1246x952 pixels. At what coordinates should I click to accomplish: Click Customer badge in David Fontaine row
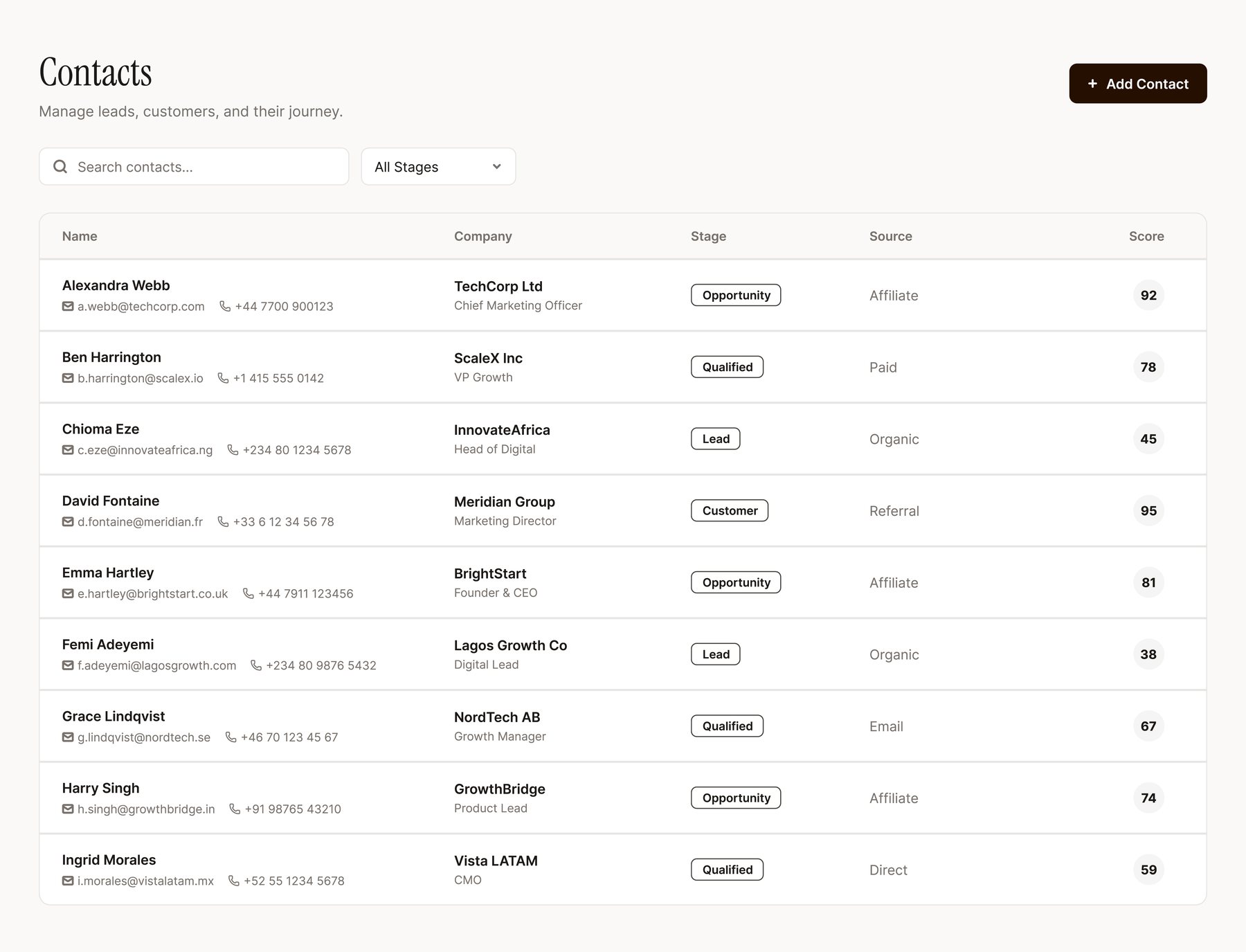click(730, 511)
